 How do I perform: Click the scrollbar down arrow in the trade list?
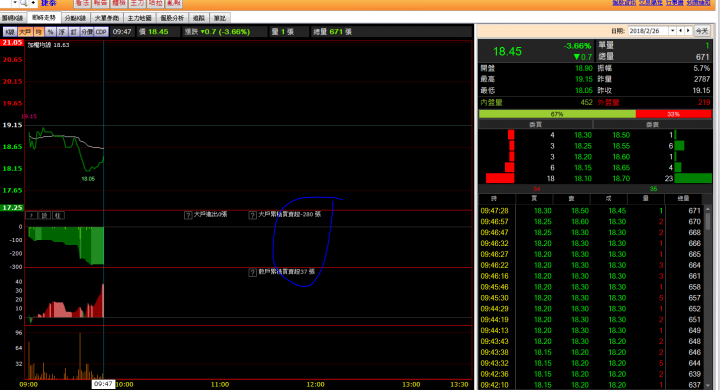[708, 385]
